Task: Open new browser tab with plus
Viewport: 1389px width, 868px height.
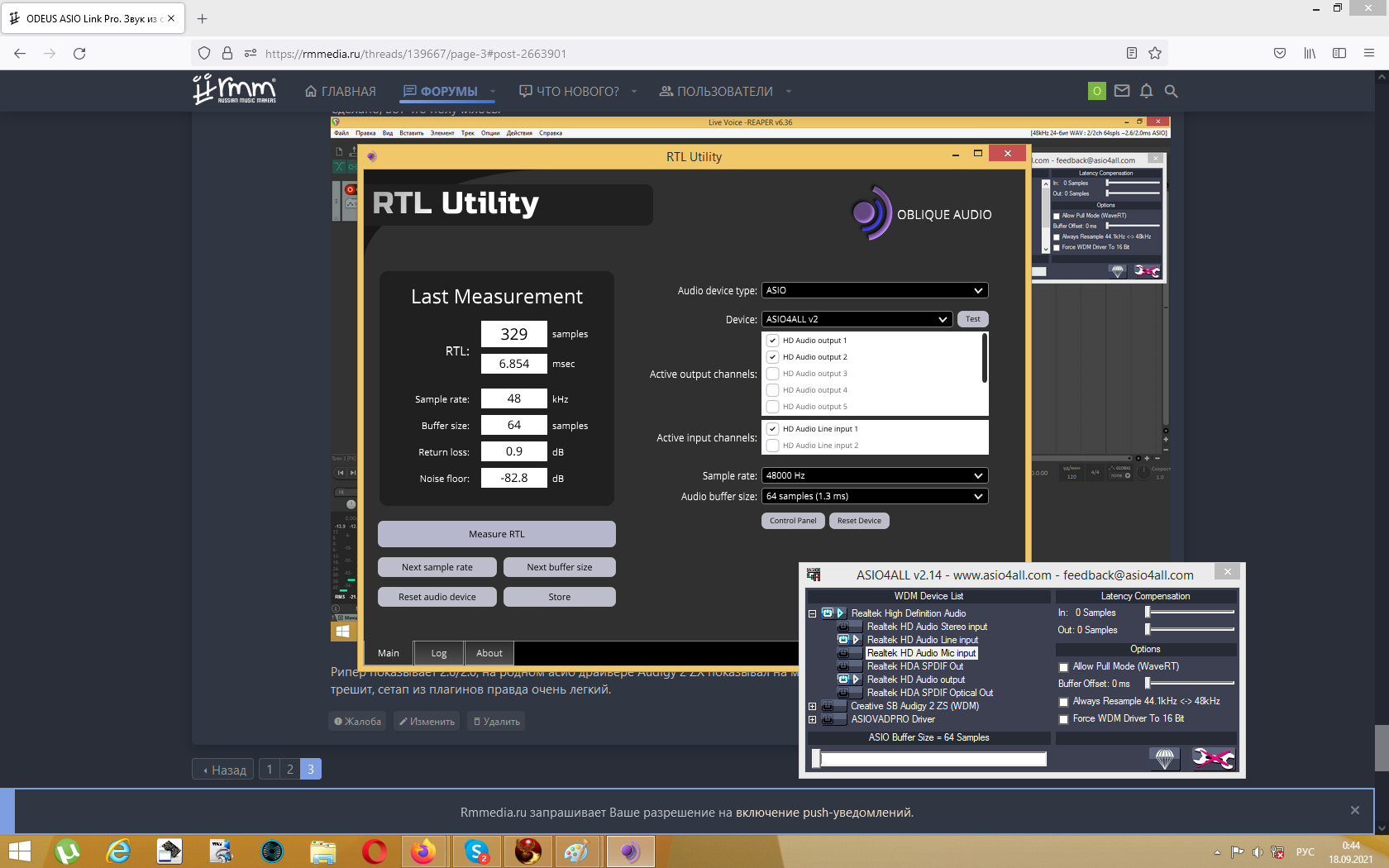Action: (x=203, y=18)
